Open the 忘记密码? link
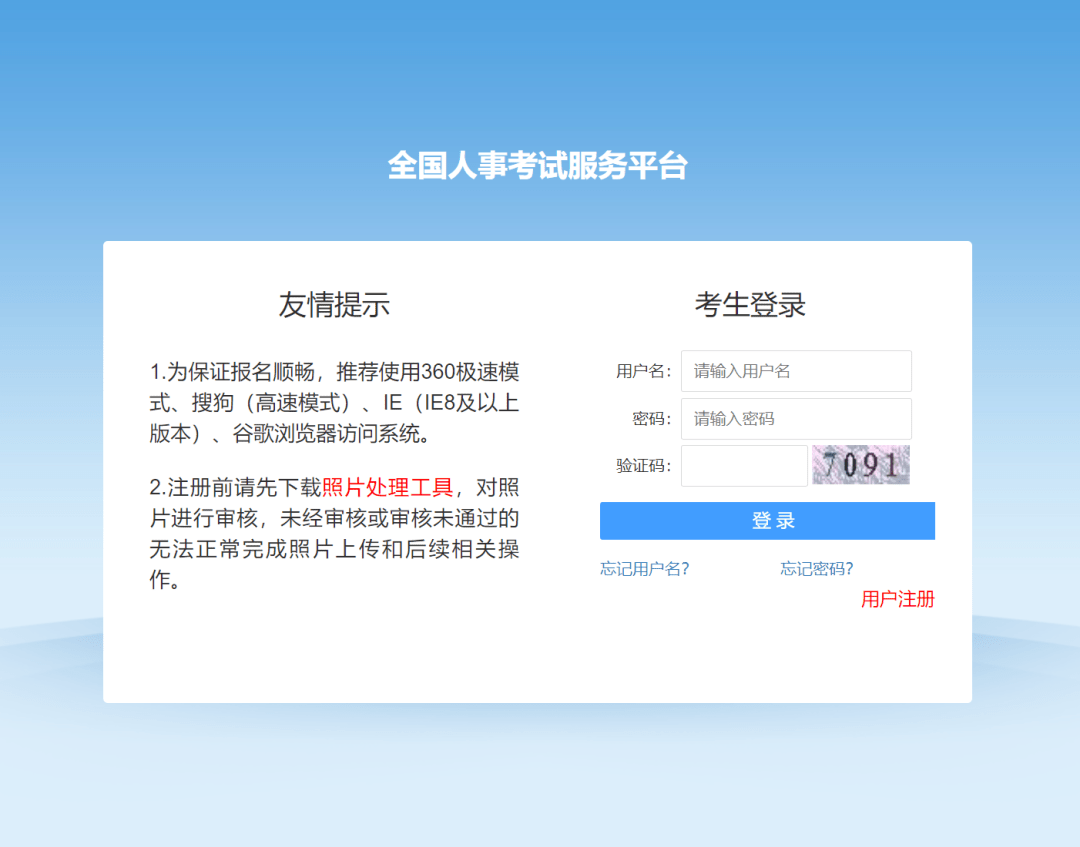1080x847 pixels. tap(817, 569)
